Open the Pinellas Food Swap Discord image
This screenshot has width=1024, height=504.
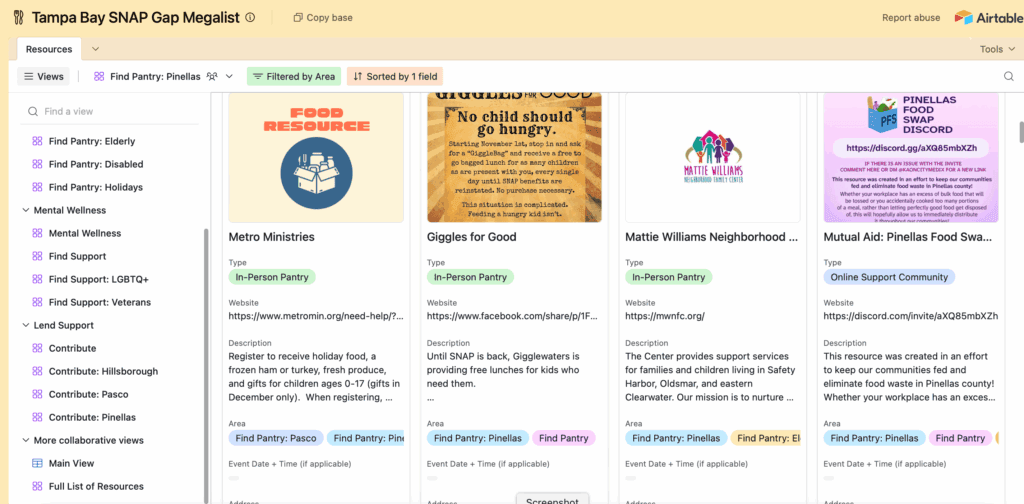tap(911, 158)
